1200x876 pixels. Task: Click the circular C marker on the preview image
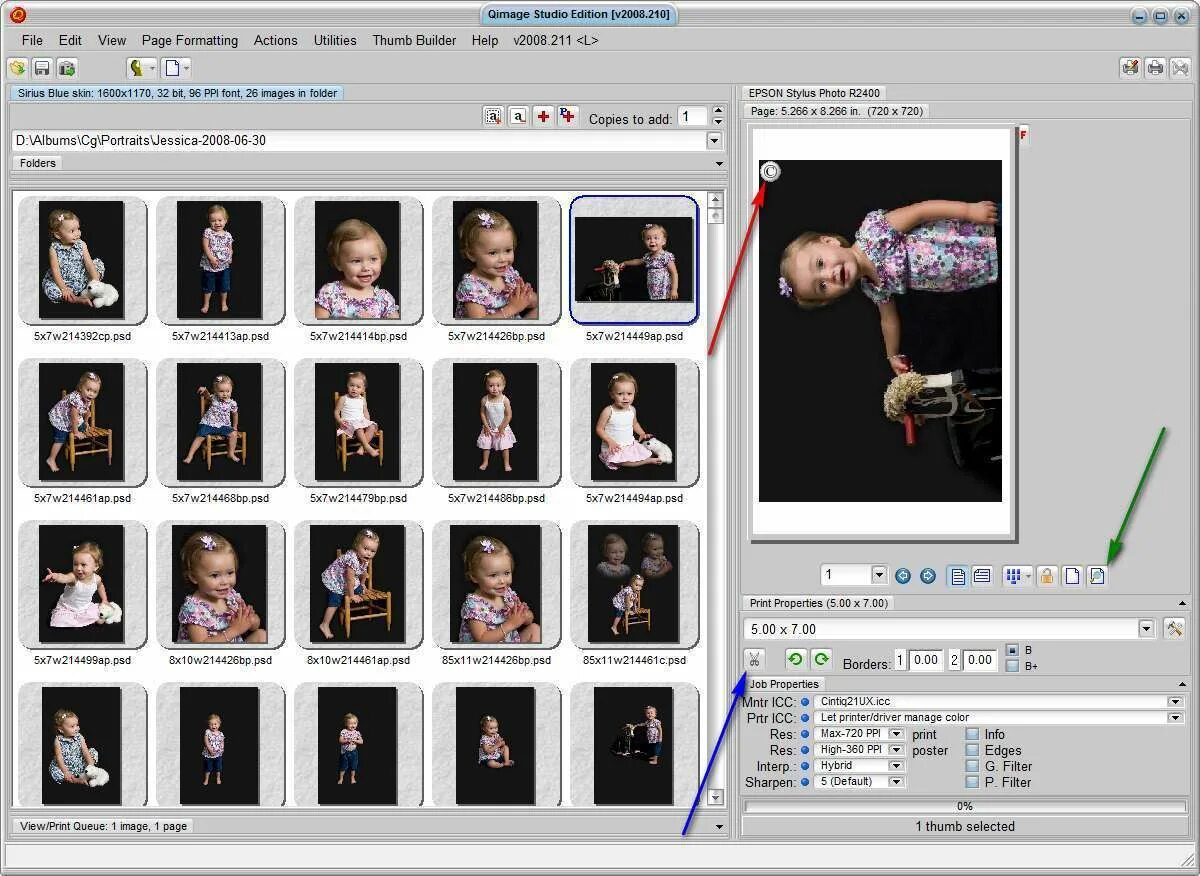pos(770,172)
